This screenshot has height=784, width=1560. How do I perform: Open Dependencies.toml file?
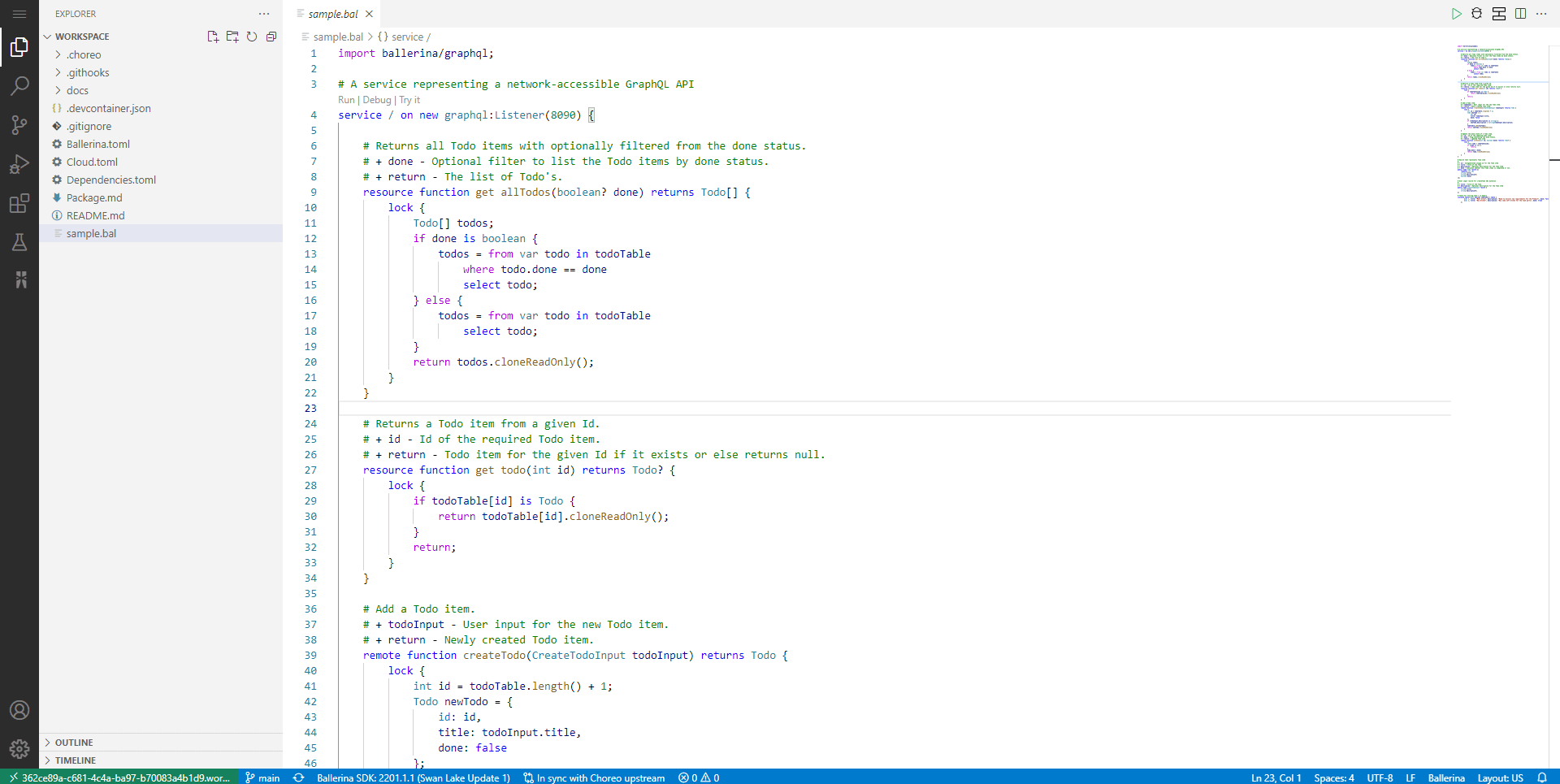click(x=161, y=180)
